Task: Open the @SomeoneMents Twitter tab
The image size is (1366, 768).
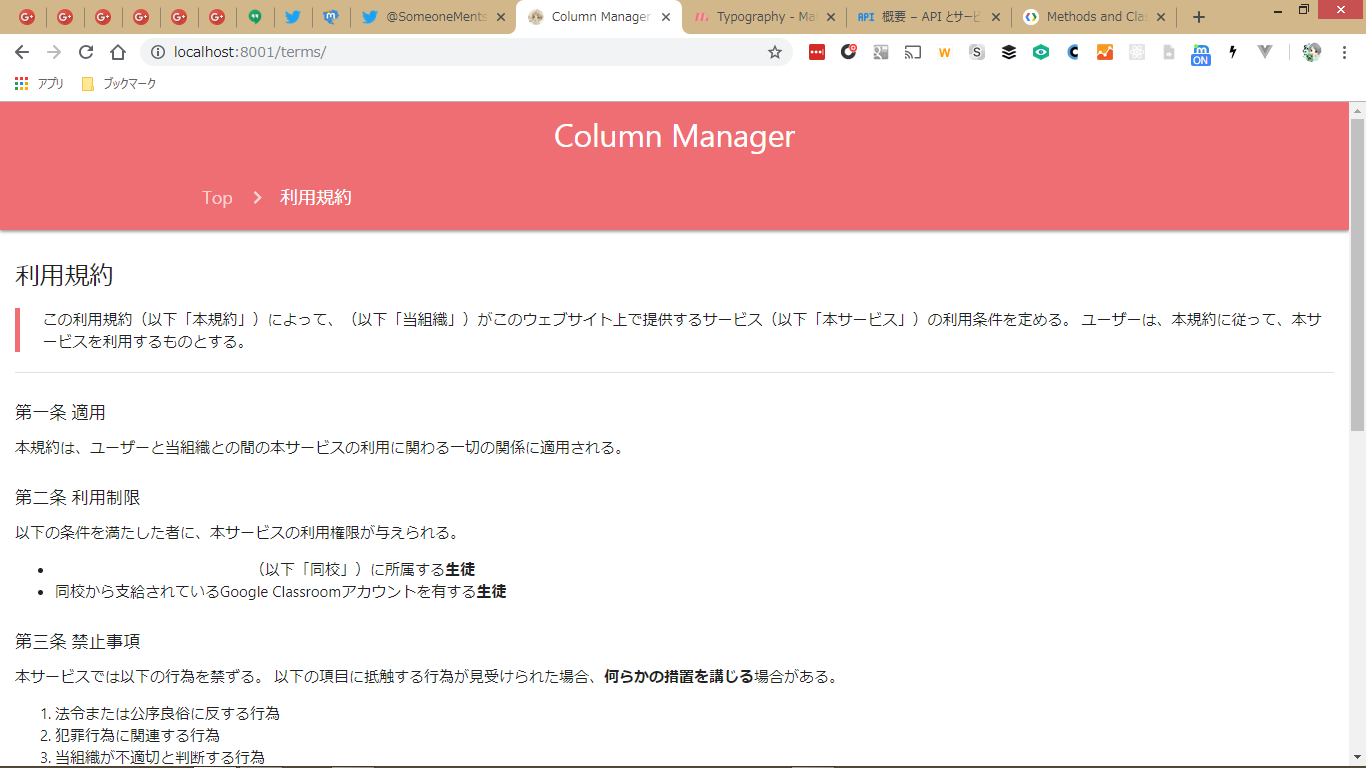Action: click(435, 17)
